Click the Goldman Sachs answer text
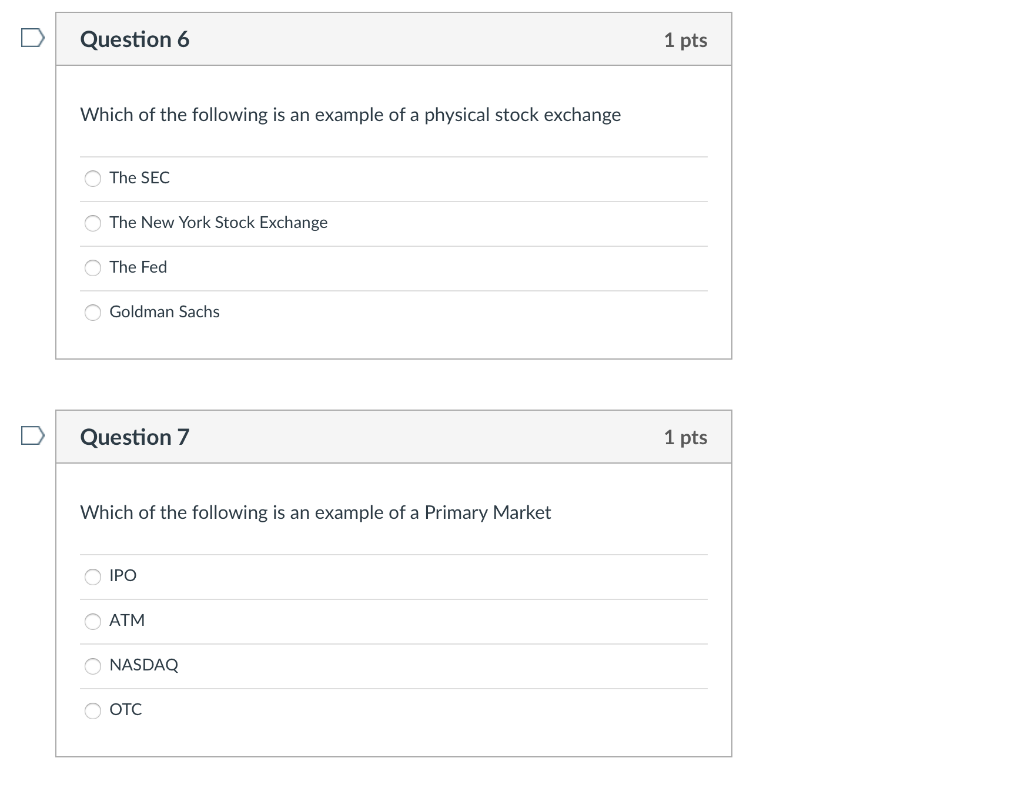The height and width of the screenshot is (805, 1024). coord(164,312)
